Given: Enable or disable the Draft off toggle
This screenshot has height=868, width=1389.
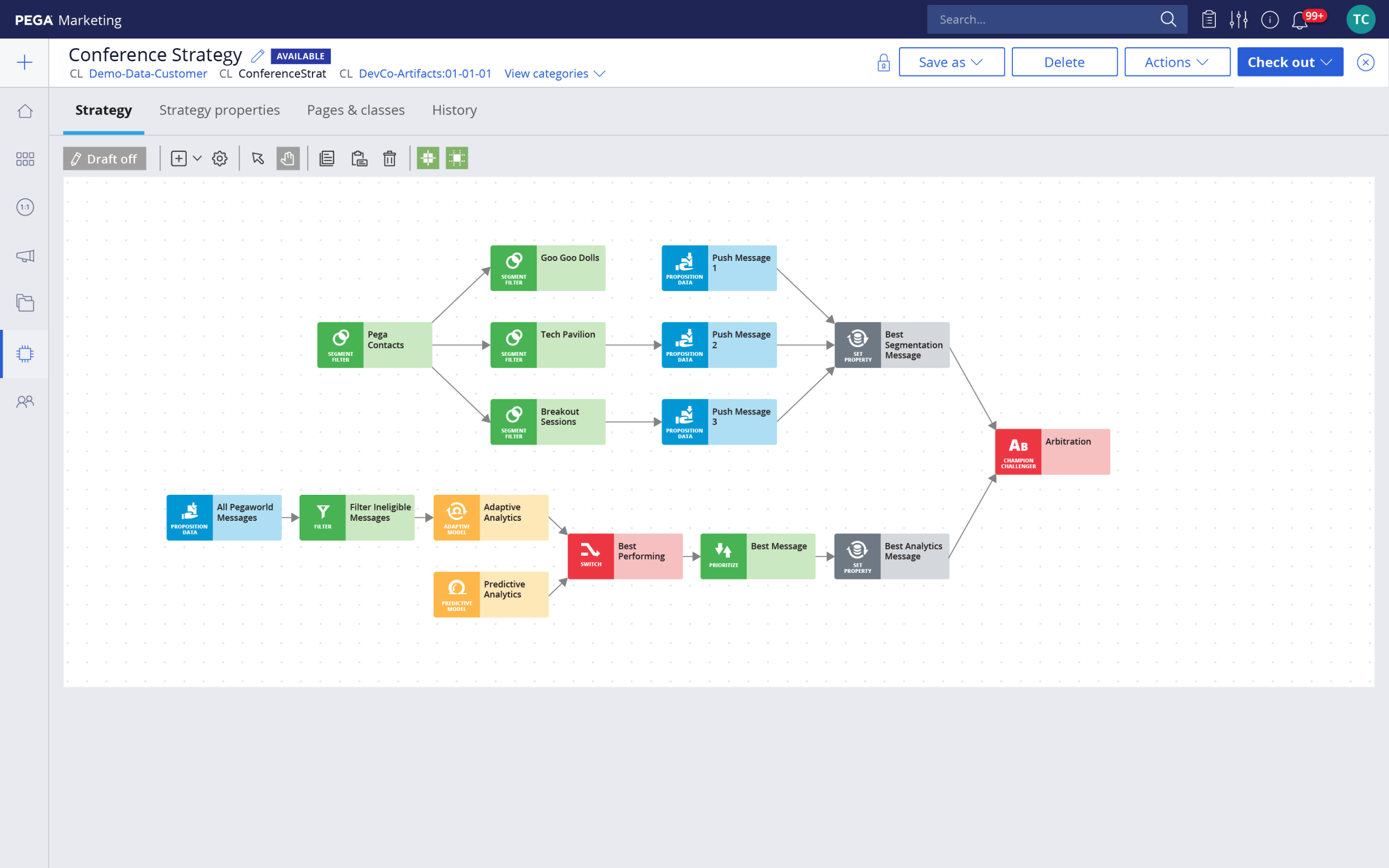Looking at the screenshot, I should coord(103,157).
